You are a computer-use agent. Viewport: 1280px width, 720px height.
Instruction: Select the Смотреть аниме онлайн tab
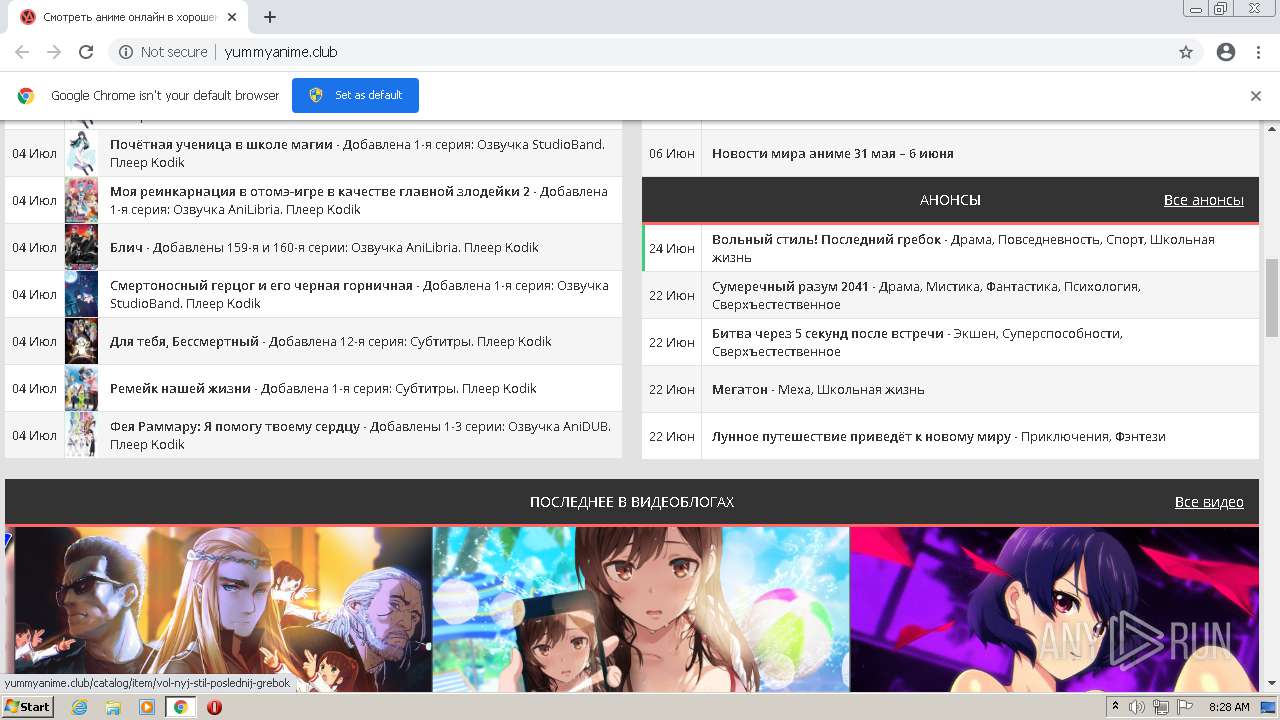click(130, 17)
